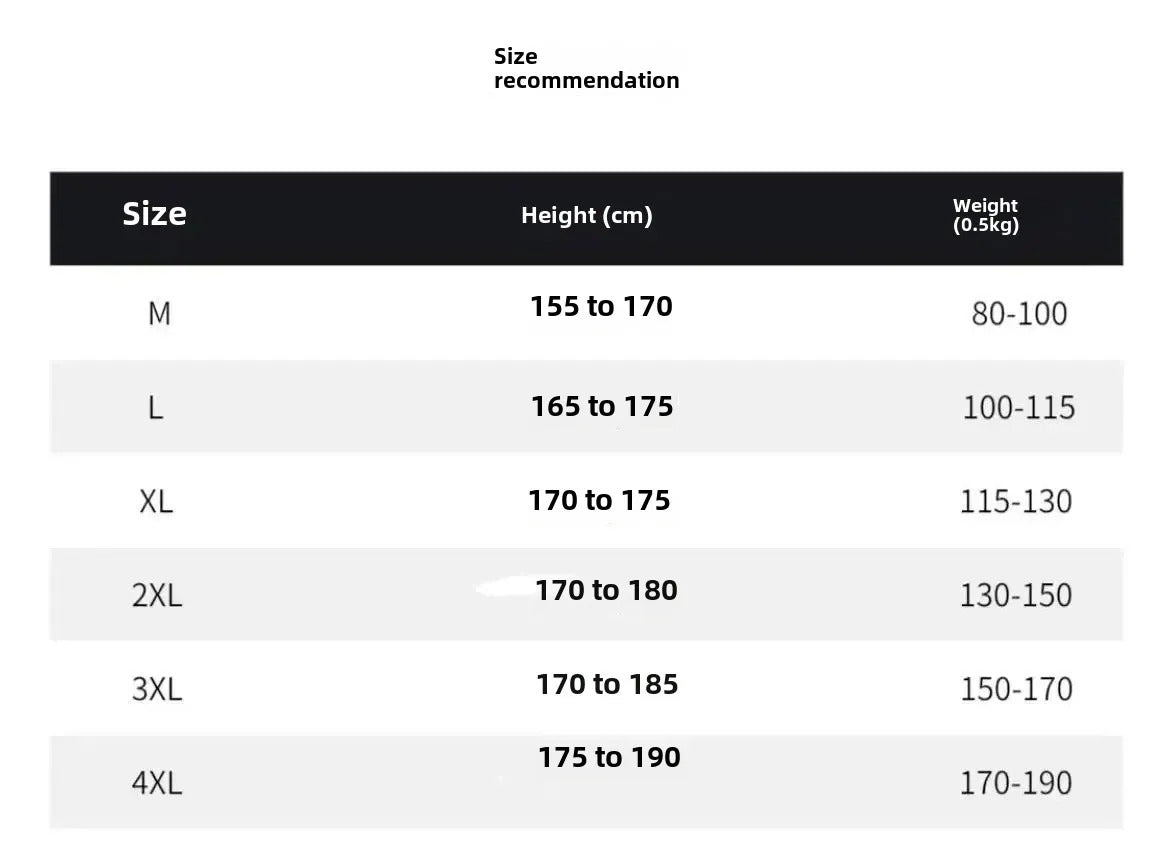Click the "170 to 180" height value

pos(606,591)
